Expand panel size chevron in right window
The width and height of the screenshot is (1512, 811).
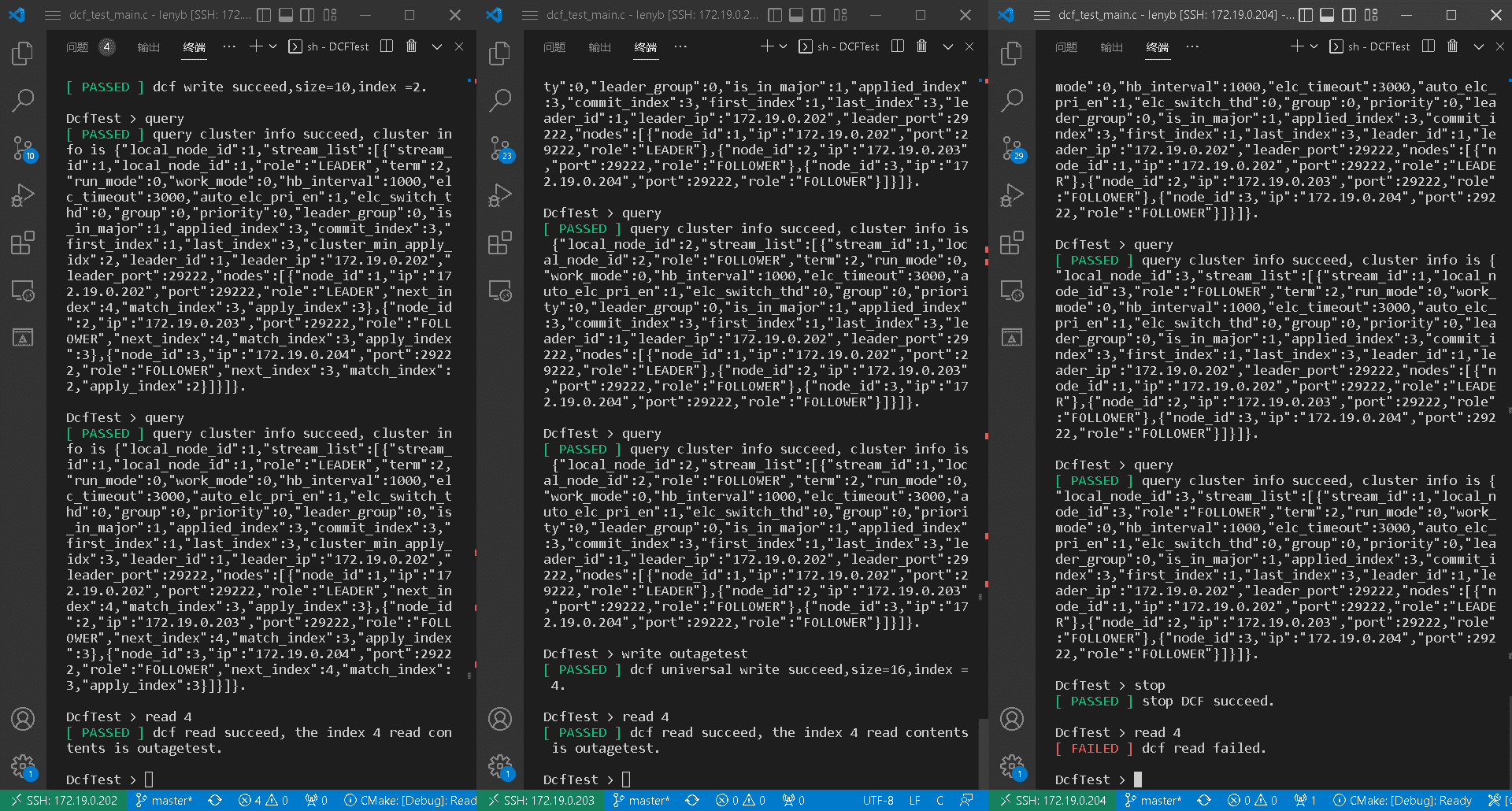click(x=1479, y=46)
